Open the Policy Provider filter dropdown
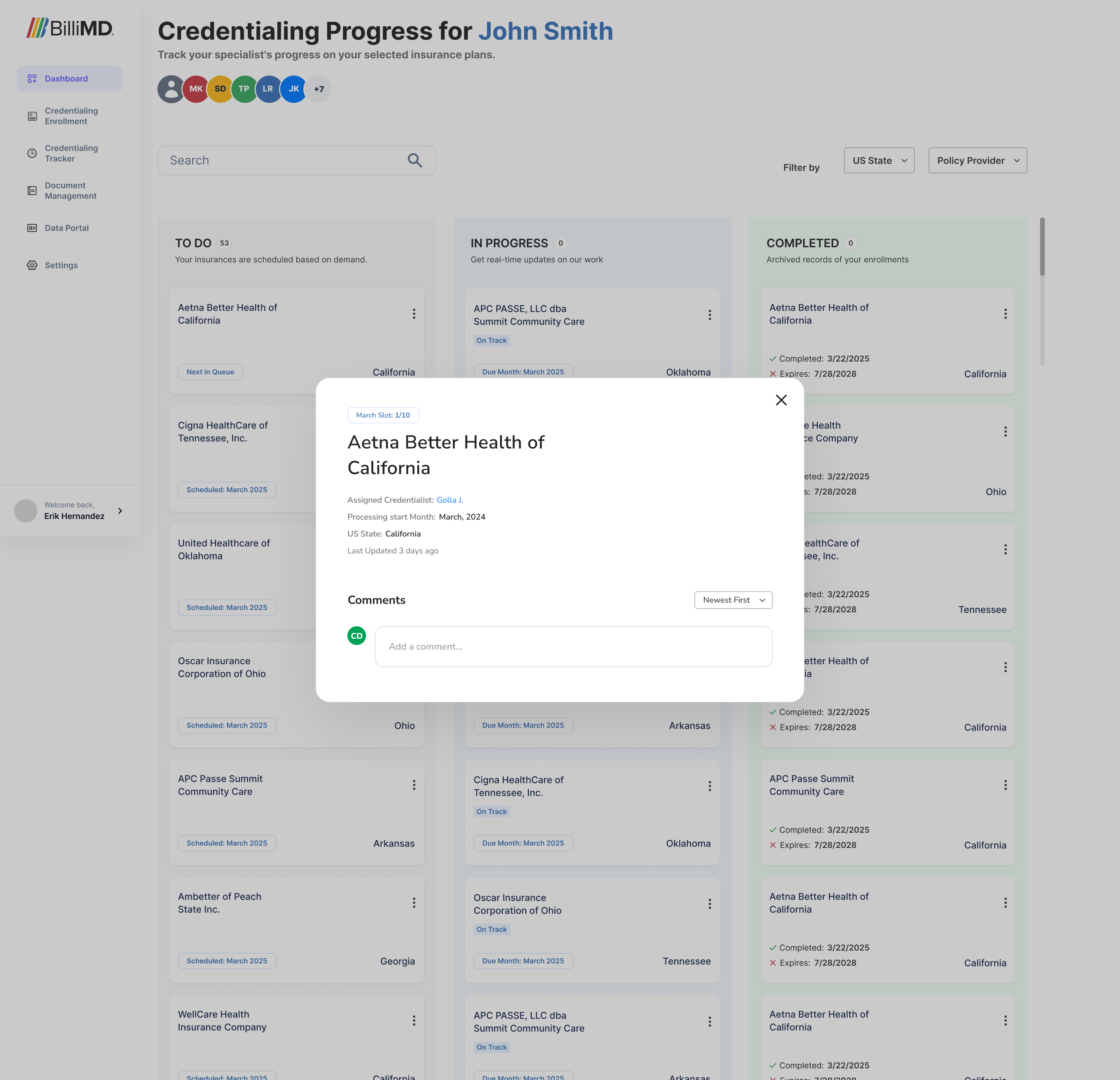Image resolution: width=1120 pixels, height=1080 pixels. coord(977,161)
